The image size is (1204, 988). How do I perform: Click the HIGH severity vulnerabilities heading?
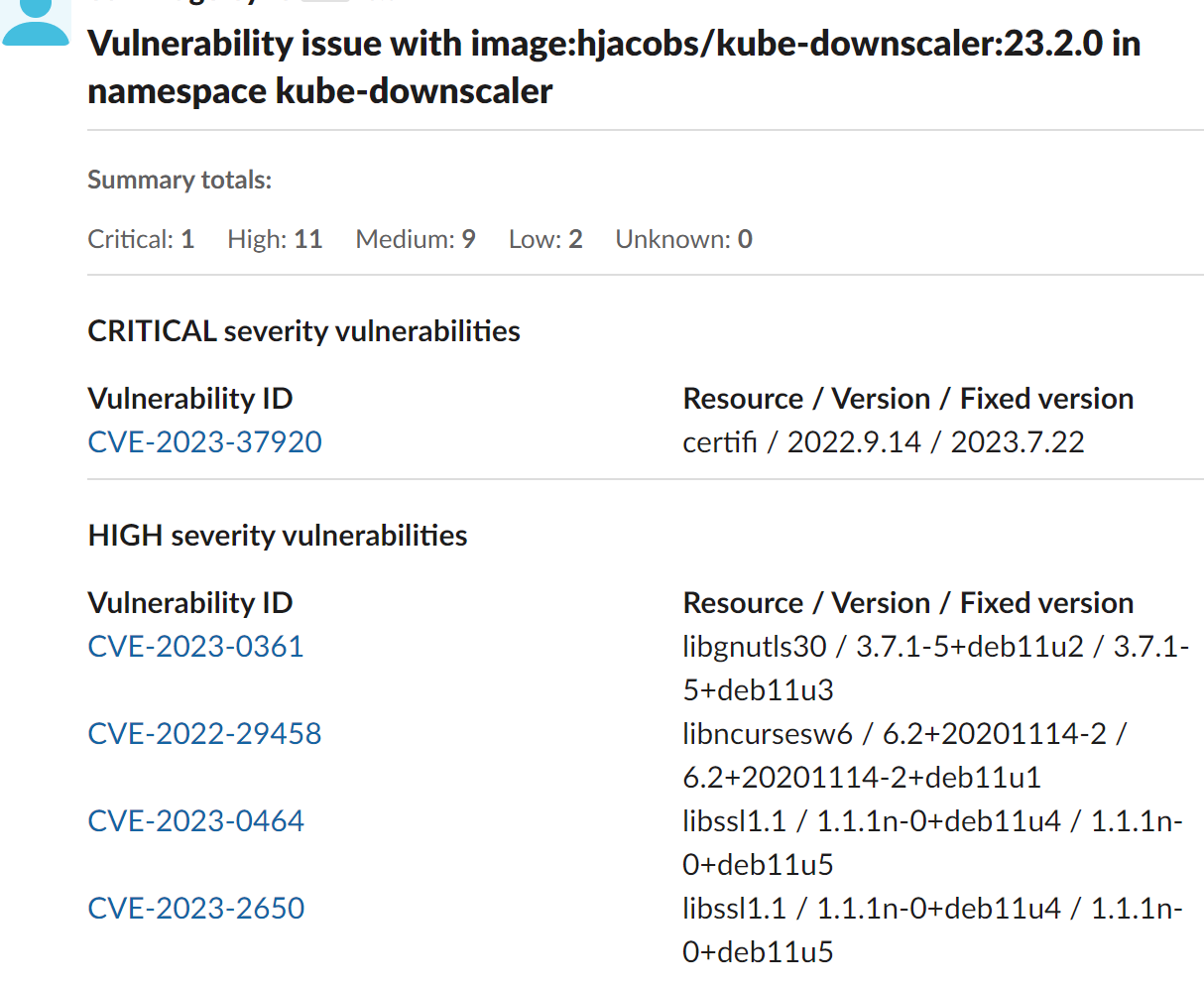pyautogui.click(x=278, y=535)
